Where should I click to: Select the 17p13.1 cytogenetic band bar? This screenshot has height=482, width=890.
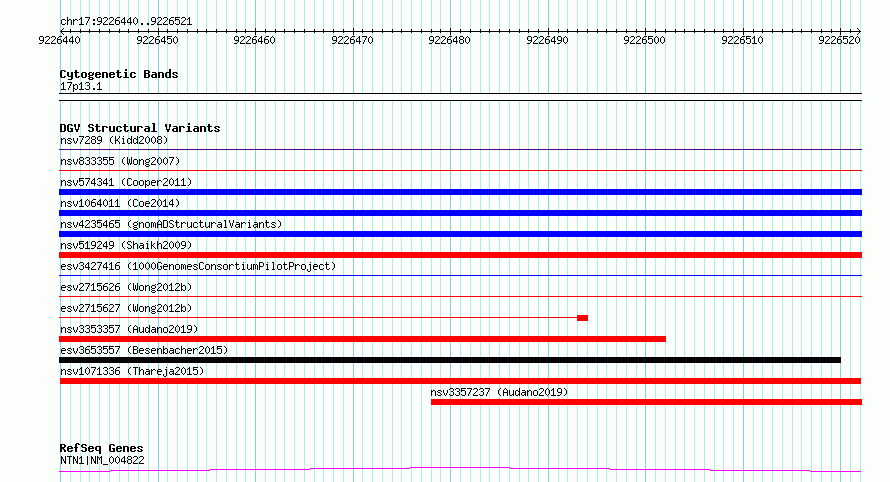460,97
